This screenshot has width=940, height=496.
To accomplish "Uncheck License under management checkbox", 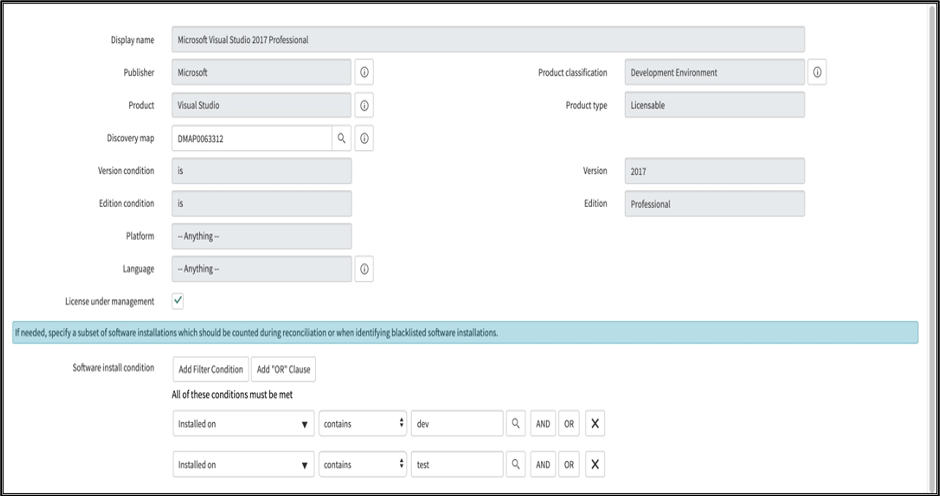I will click(177, 301).
